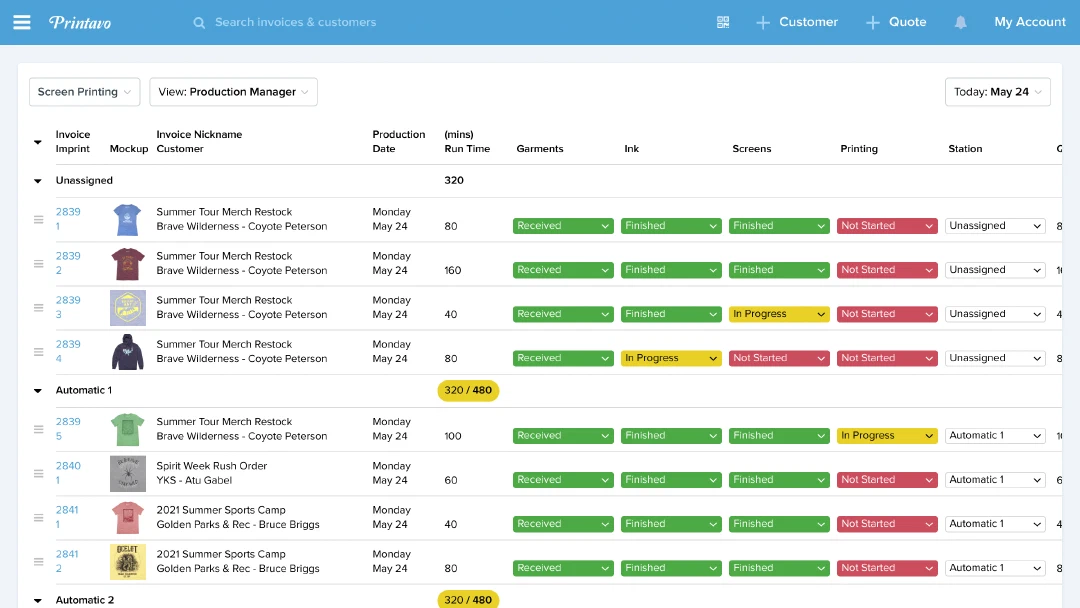Viewport: 1080px width, 608px height.
Task: Change Station for invoice 2839 imprint 2
Action: 995,270
